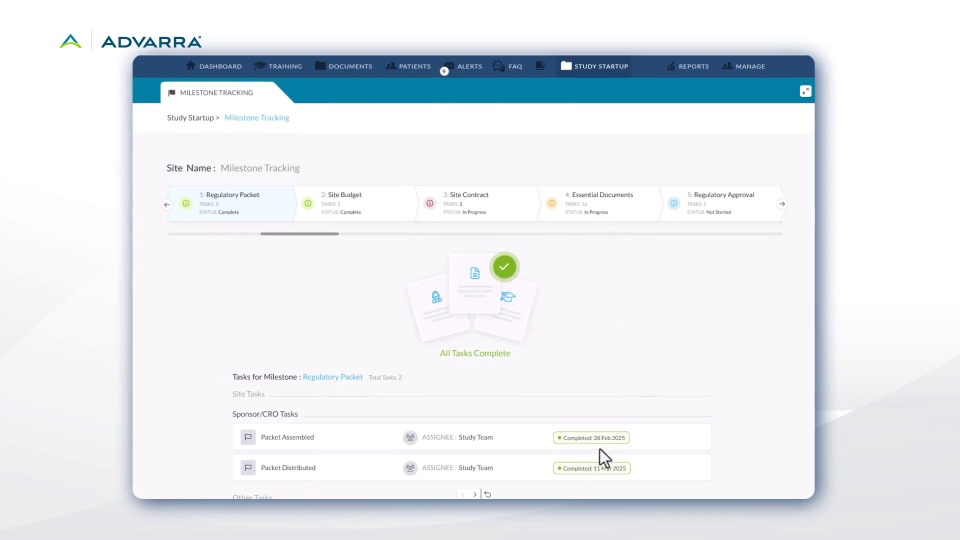Click the next page chevron at the bottom
Image resolution: width=960 pixels, height=540 pixels.
[474, 495]
